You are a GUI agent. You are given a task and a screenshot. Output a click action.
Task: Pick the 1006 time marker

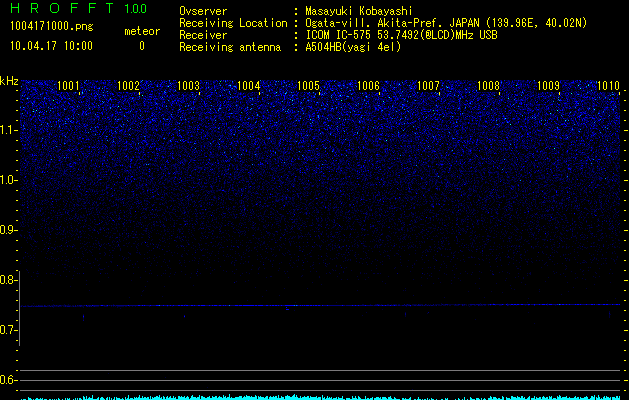[x=368, y=86]
